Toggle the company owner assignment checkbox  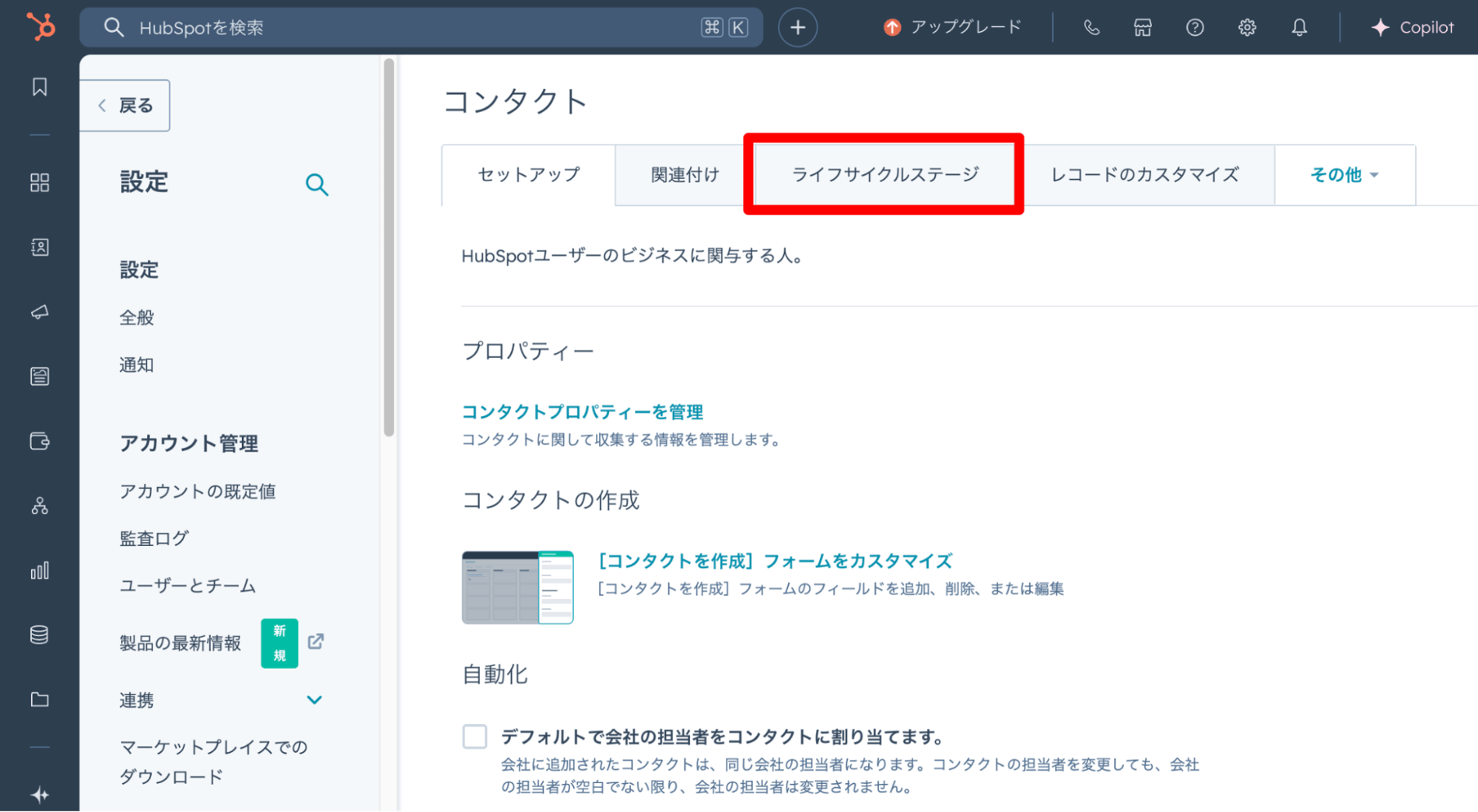click(x=475, y=736)
